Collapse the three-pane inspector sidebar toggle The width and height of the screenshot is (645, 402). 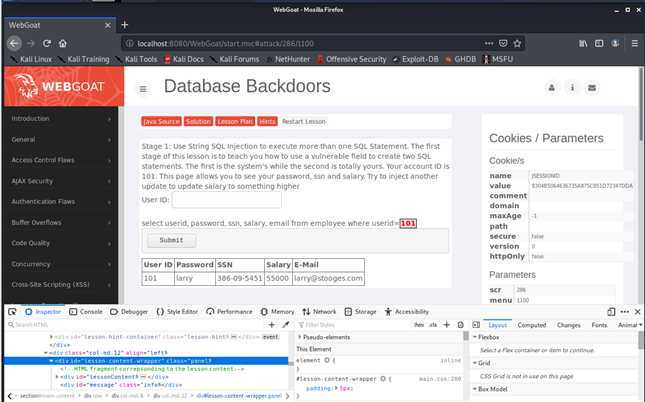point(476,325)
